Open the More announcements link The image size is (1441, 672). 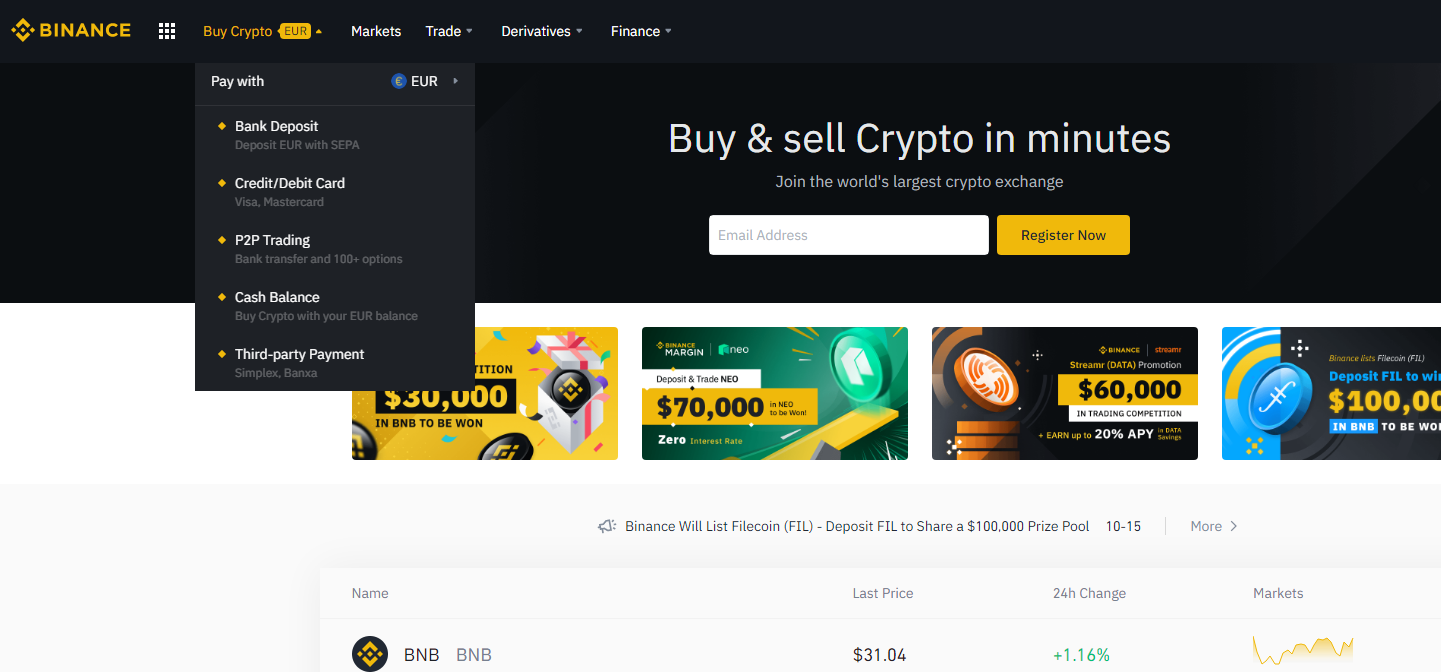(x=1214, y=526)
